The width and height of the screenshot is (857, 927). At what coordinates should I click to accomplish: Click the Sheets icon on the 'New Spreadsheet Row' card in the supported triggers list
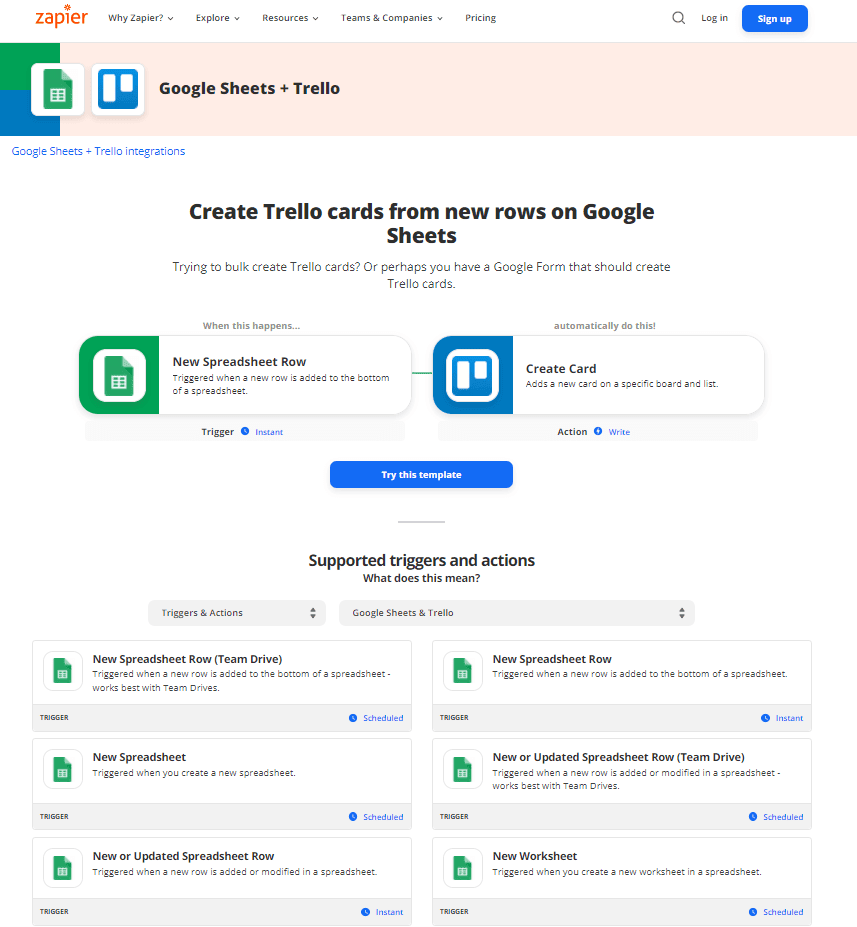[x=463, y=671]
